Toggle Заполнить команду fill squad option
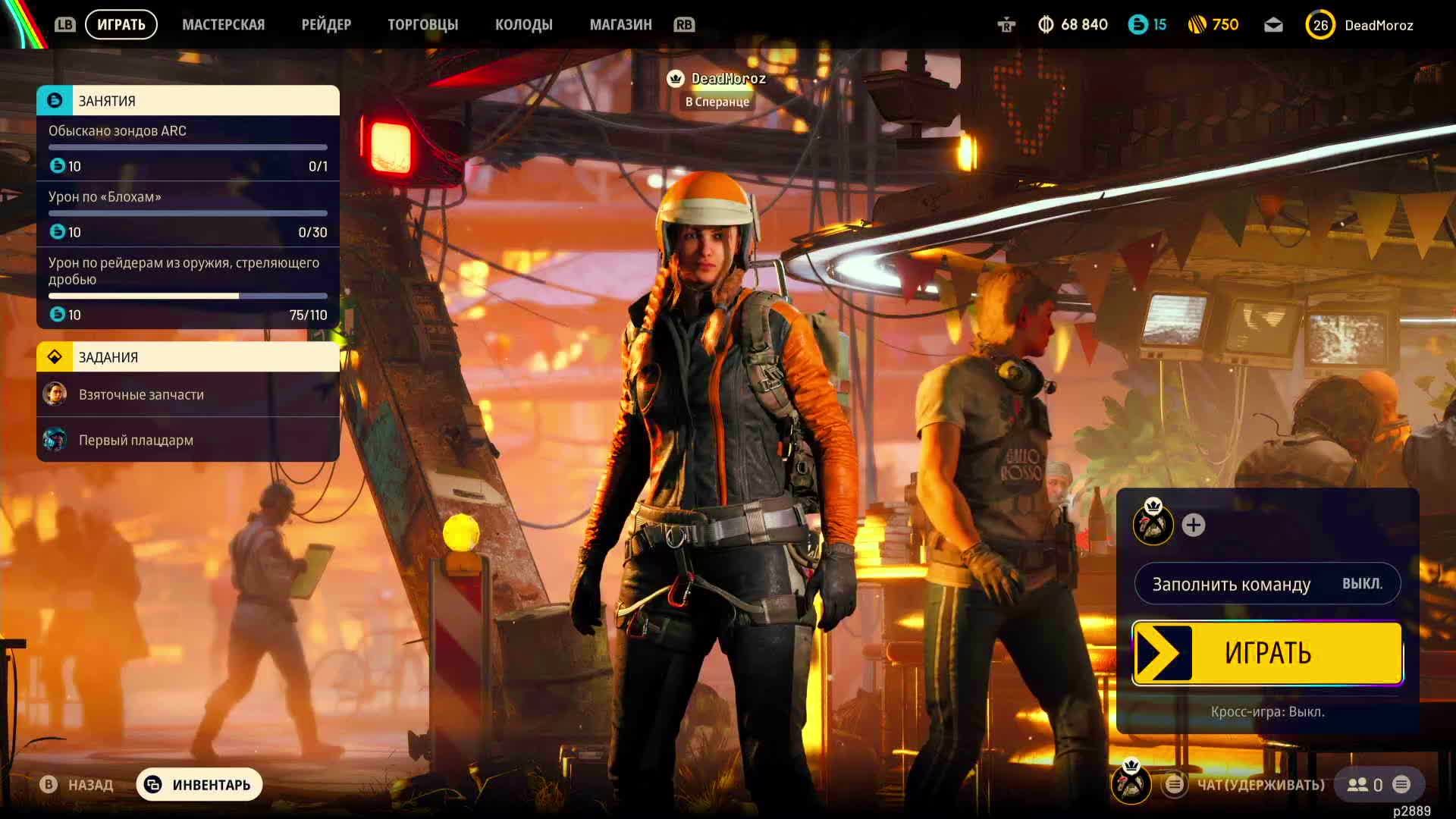The width and height of the screenshot is (1456, 819). 1267,584
